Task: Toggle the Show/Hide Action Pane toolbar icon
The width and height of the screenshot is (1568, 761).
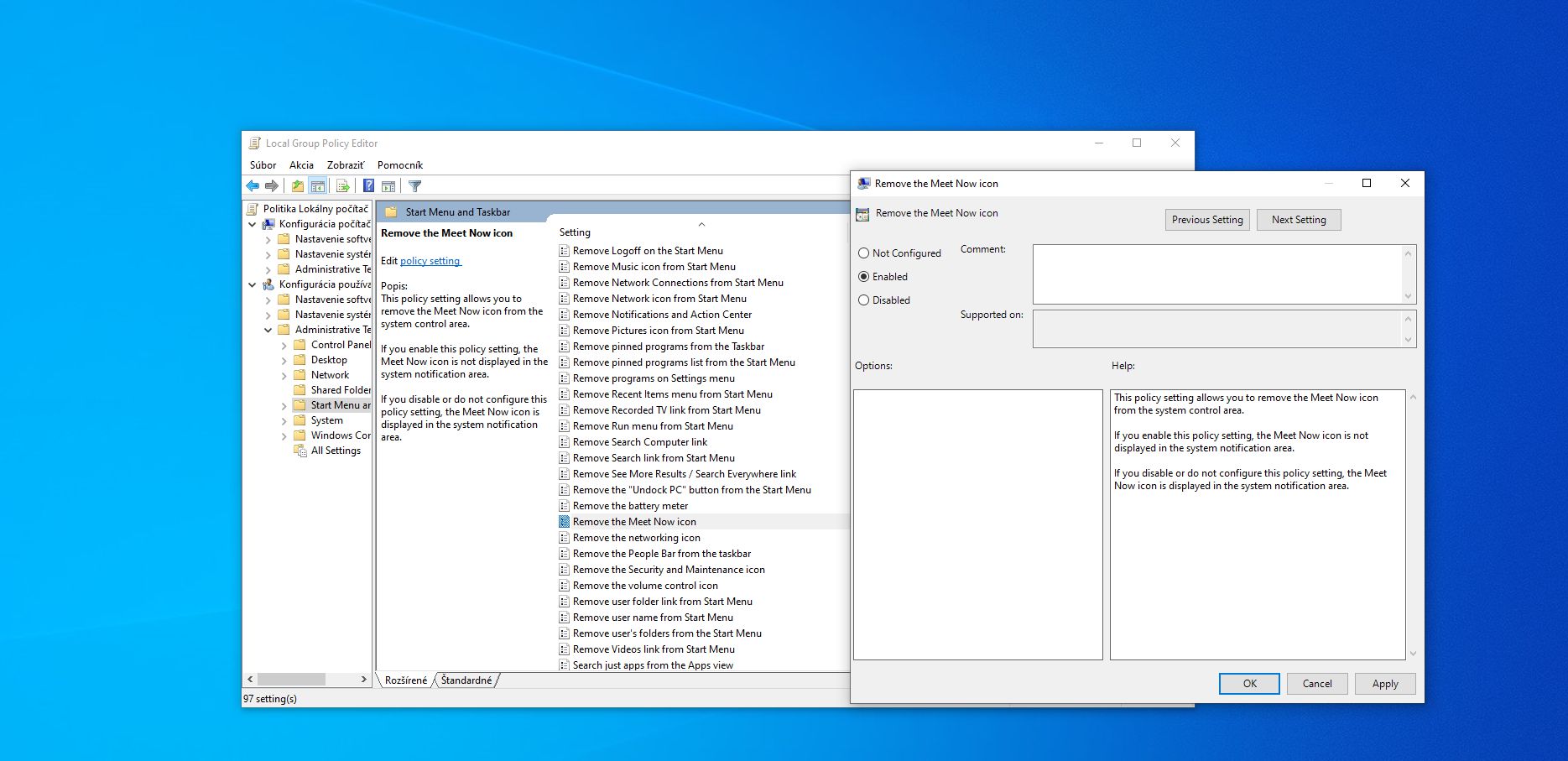Action: 388,186
